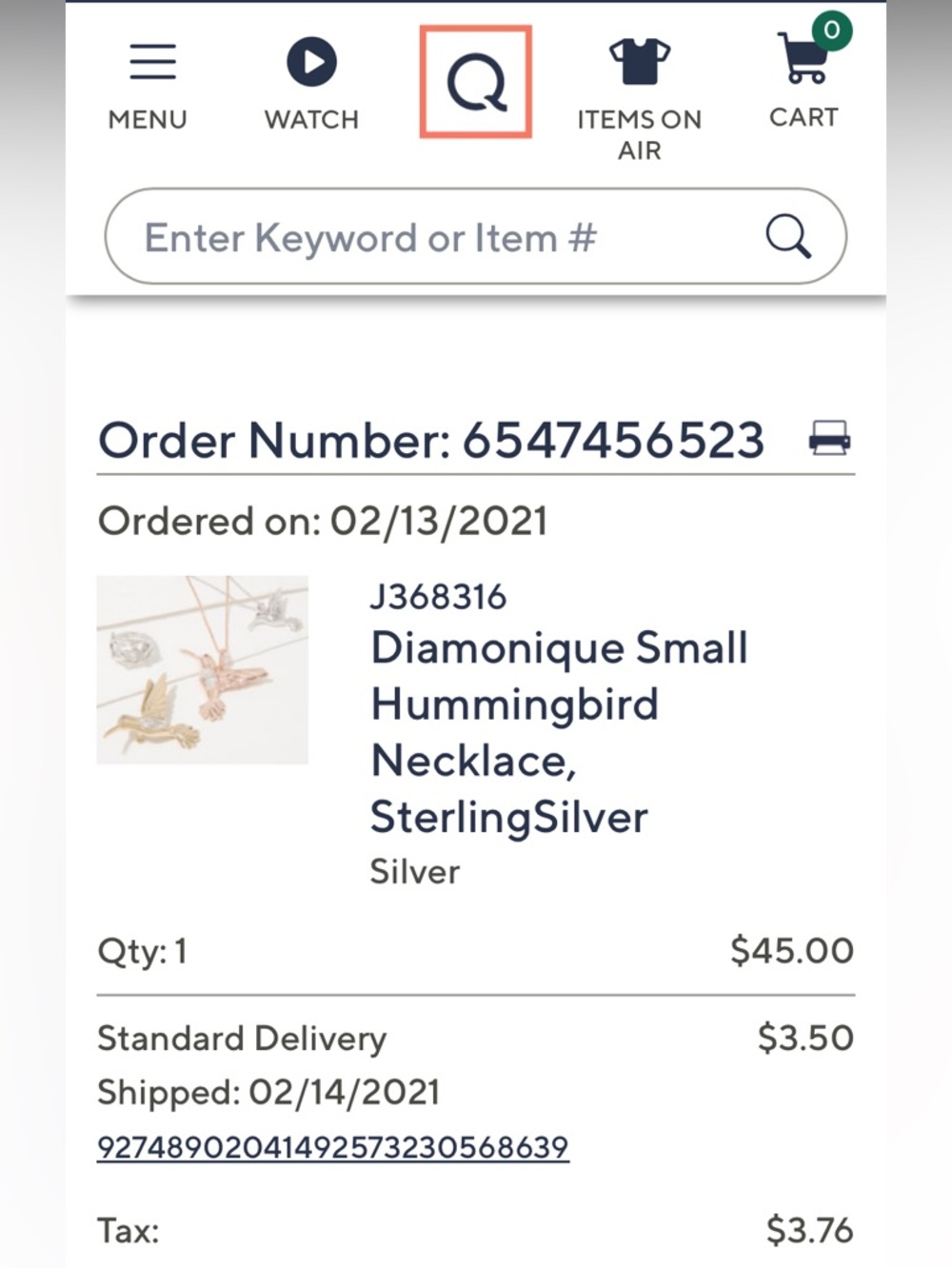Screen dimensions: 952x1268
Task: Select the WATCH label
Action: (311, 120)
